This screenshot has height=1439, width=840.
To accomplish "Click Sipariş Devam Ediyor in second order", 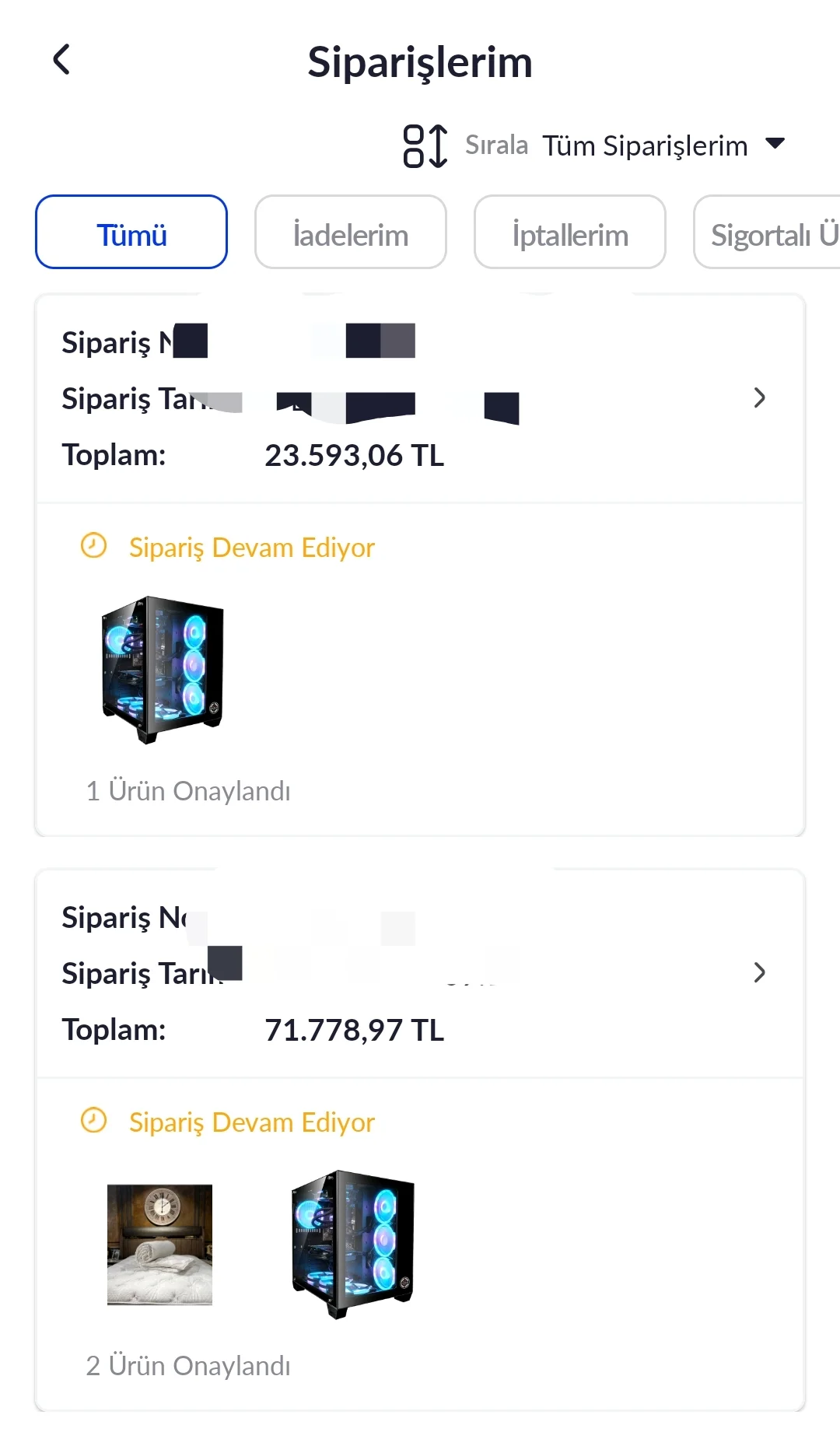I will [251, 1122].
